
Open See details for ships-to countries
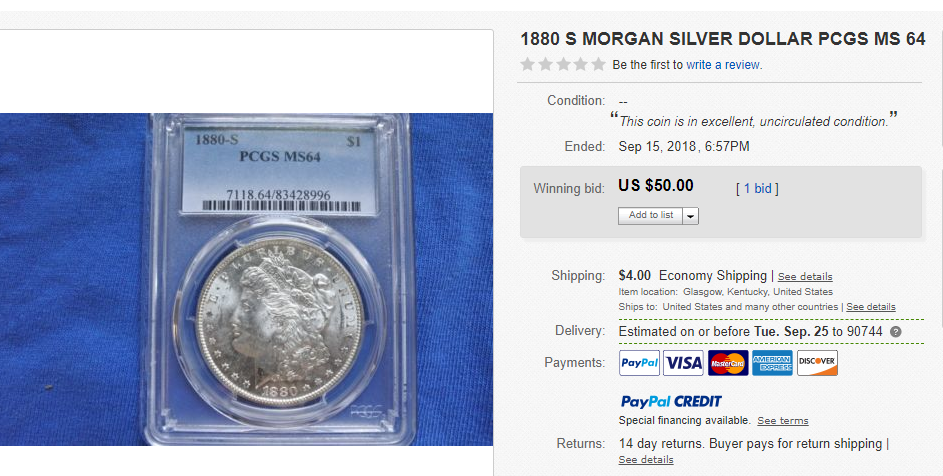click(x=871, y=307)
